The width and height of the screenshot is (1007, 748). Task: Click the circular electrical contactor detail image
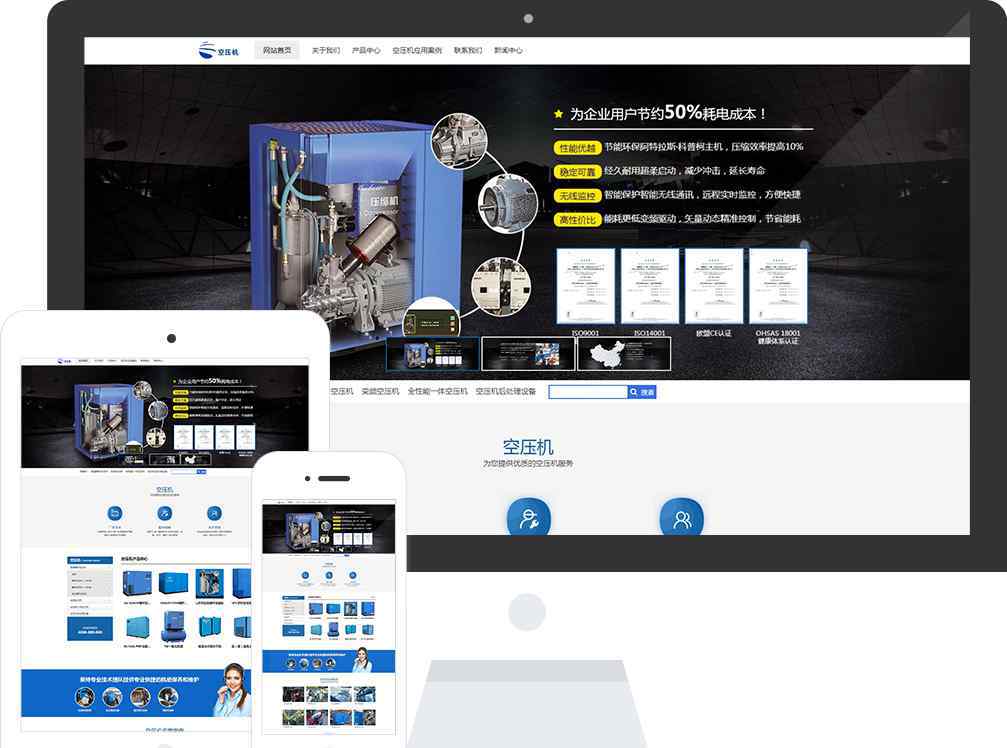pos(502,285)
